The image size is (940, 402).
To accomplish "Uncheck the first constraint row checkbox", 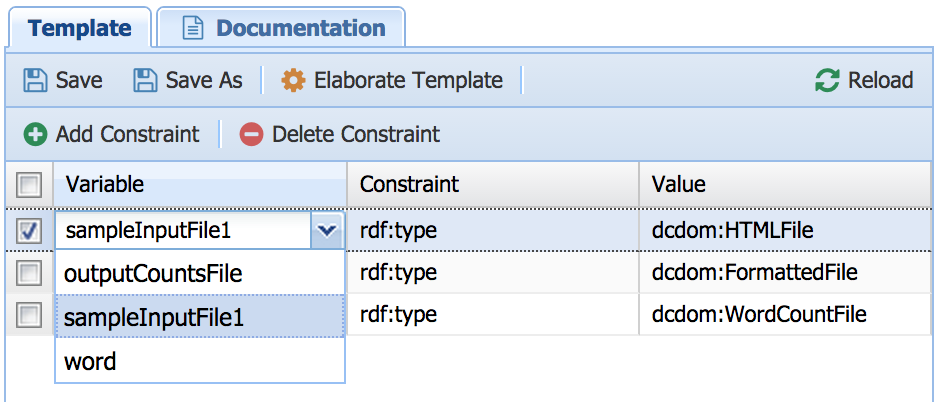I will (29, 231).
